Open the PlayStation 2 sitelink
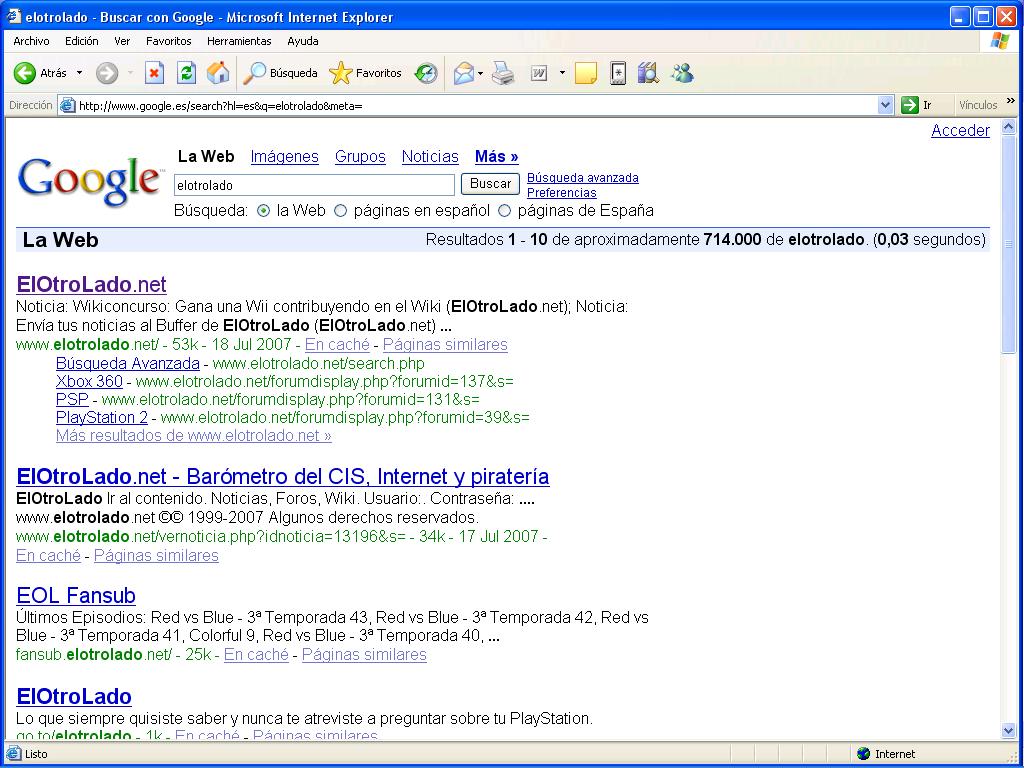The width and height of the screenshot is (1024, 768). click(x=102, y=417)
